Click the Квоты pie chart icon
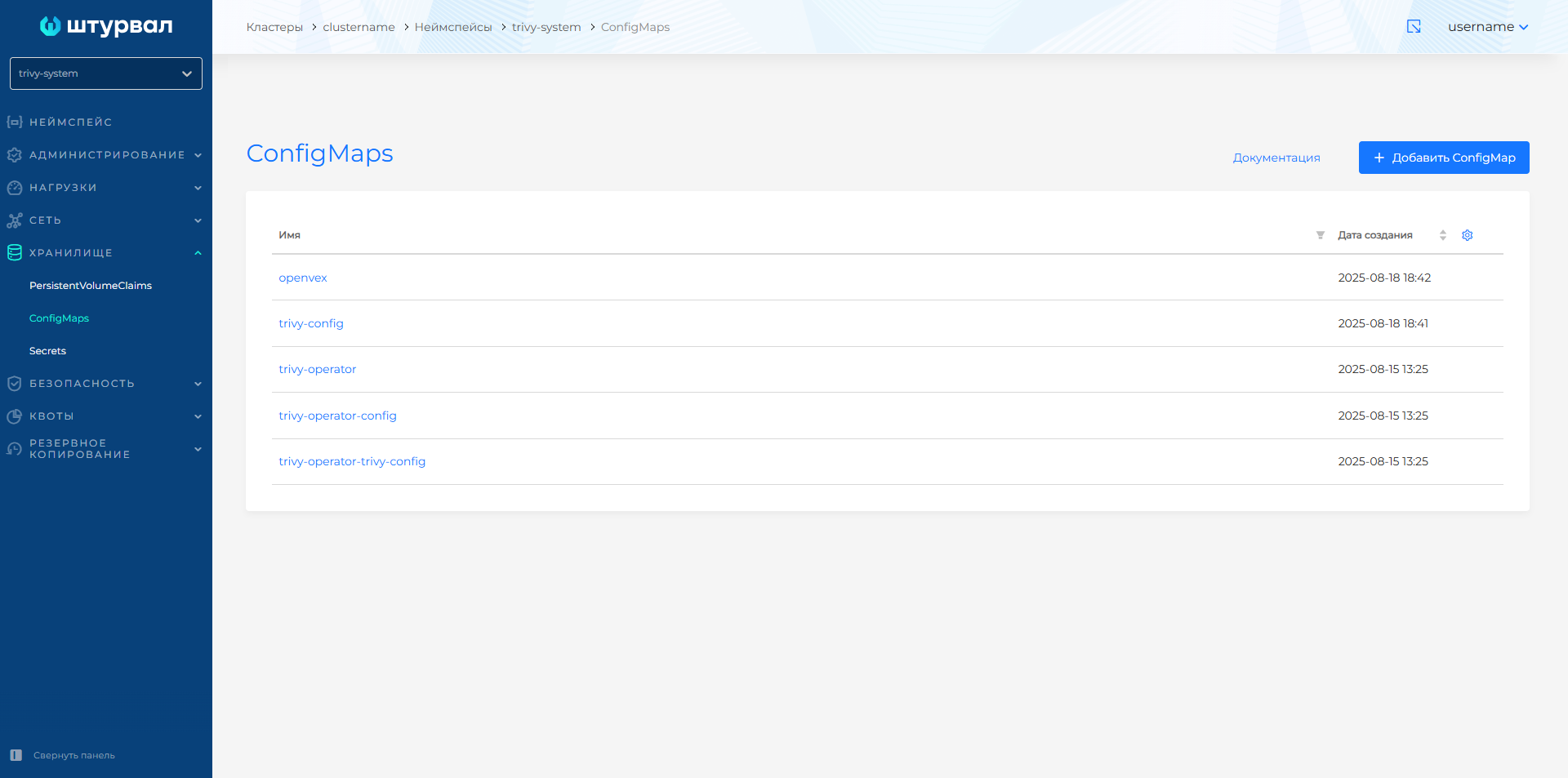The height and width of the screenshot is (778, 1568). [15, 416]
